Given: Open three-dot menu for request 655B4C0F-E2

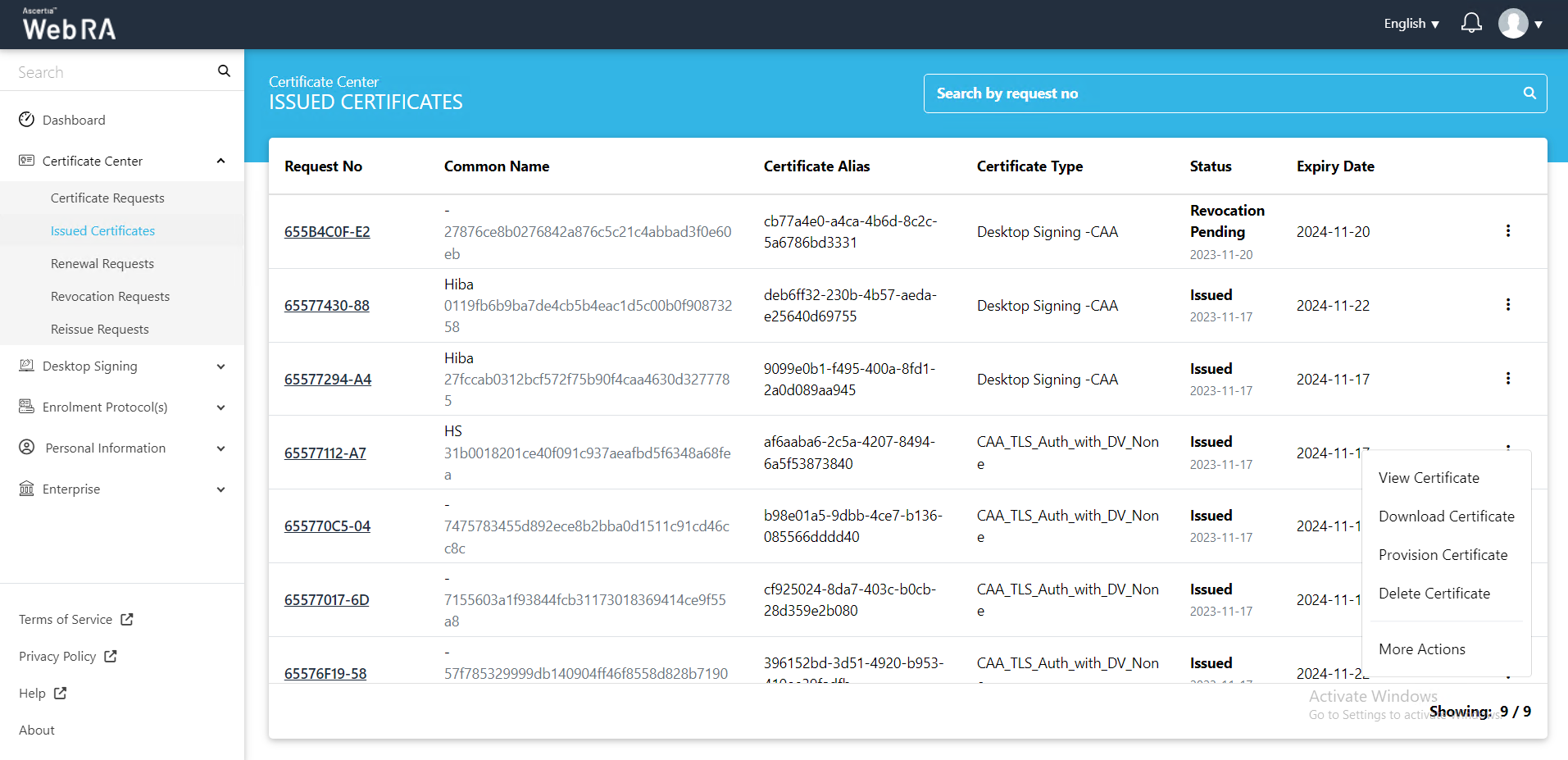Looking at the screenshot, I should pos(1507,231).
